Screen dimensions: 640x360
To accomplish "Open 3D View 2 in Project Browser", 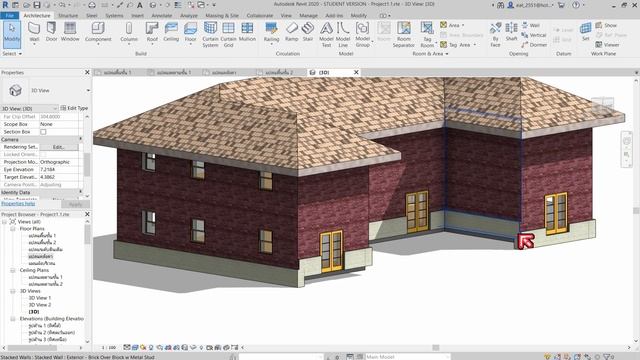I will (40, 305).
